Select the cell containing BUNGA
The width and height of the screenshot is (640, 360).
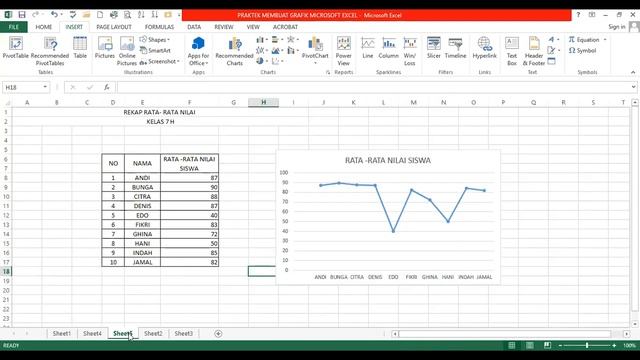tap(142, 187)
